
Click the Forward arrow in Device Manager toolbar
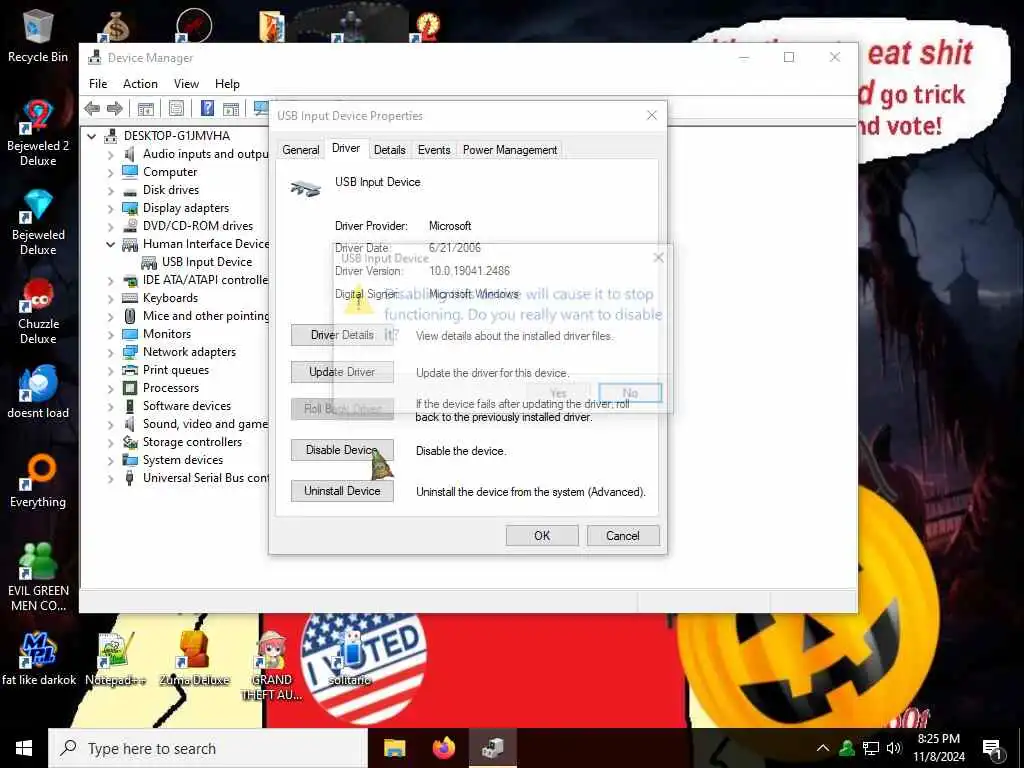[115, 108]
